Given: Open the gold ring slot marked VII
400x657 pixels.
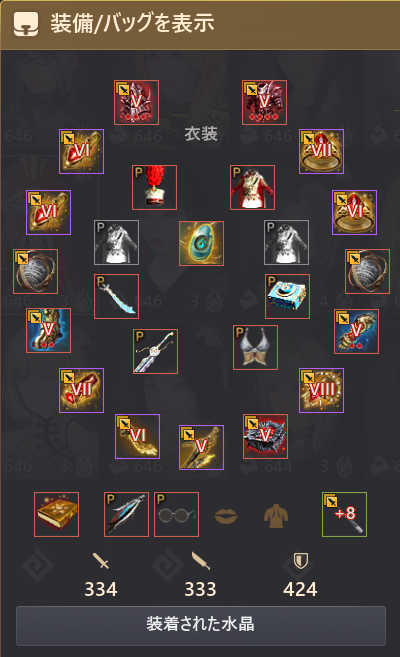Looking at the screenshot, I should [x=321, y=151].
